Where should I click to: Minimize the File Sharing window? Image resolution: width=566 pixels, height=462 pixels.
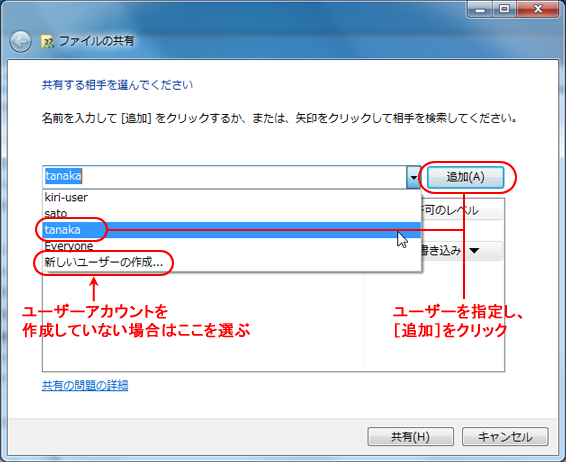[x=480, y=9]
